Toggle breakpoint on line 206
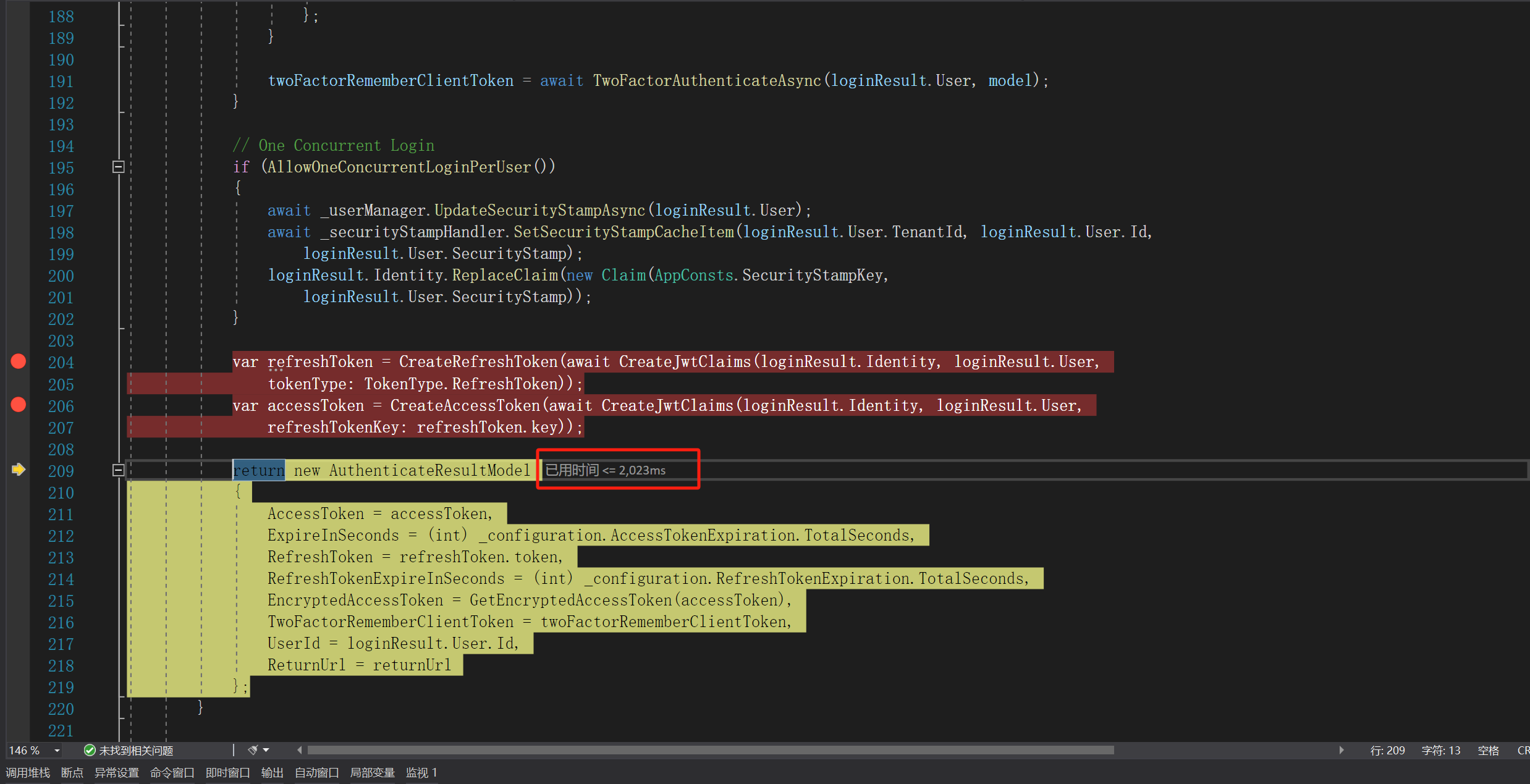Image resolution: width=1530 pixels, height=784 pixels. pos(19,405)
